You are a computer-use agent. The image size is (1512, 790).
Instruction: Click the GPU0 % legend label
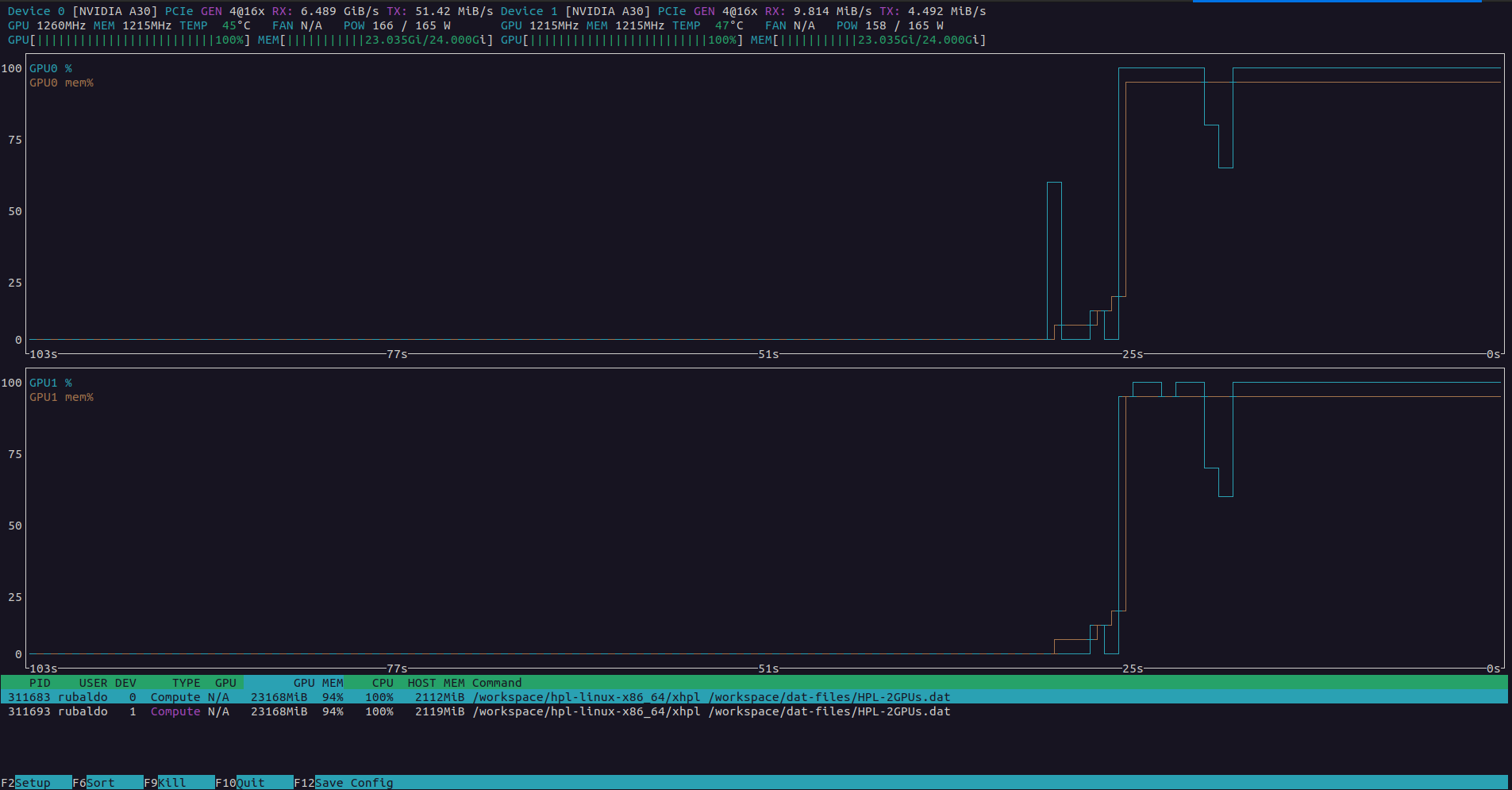click(51, 68)
